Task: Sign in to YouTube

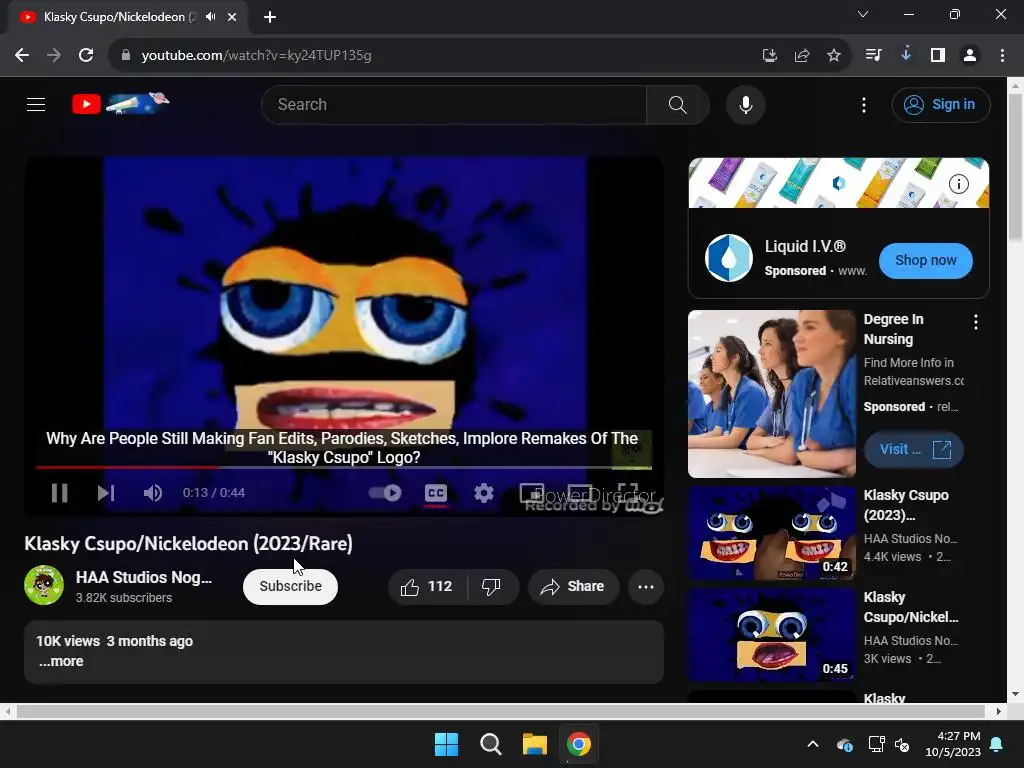Action: (x=940, y=104)
